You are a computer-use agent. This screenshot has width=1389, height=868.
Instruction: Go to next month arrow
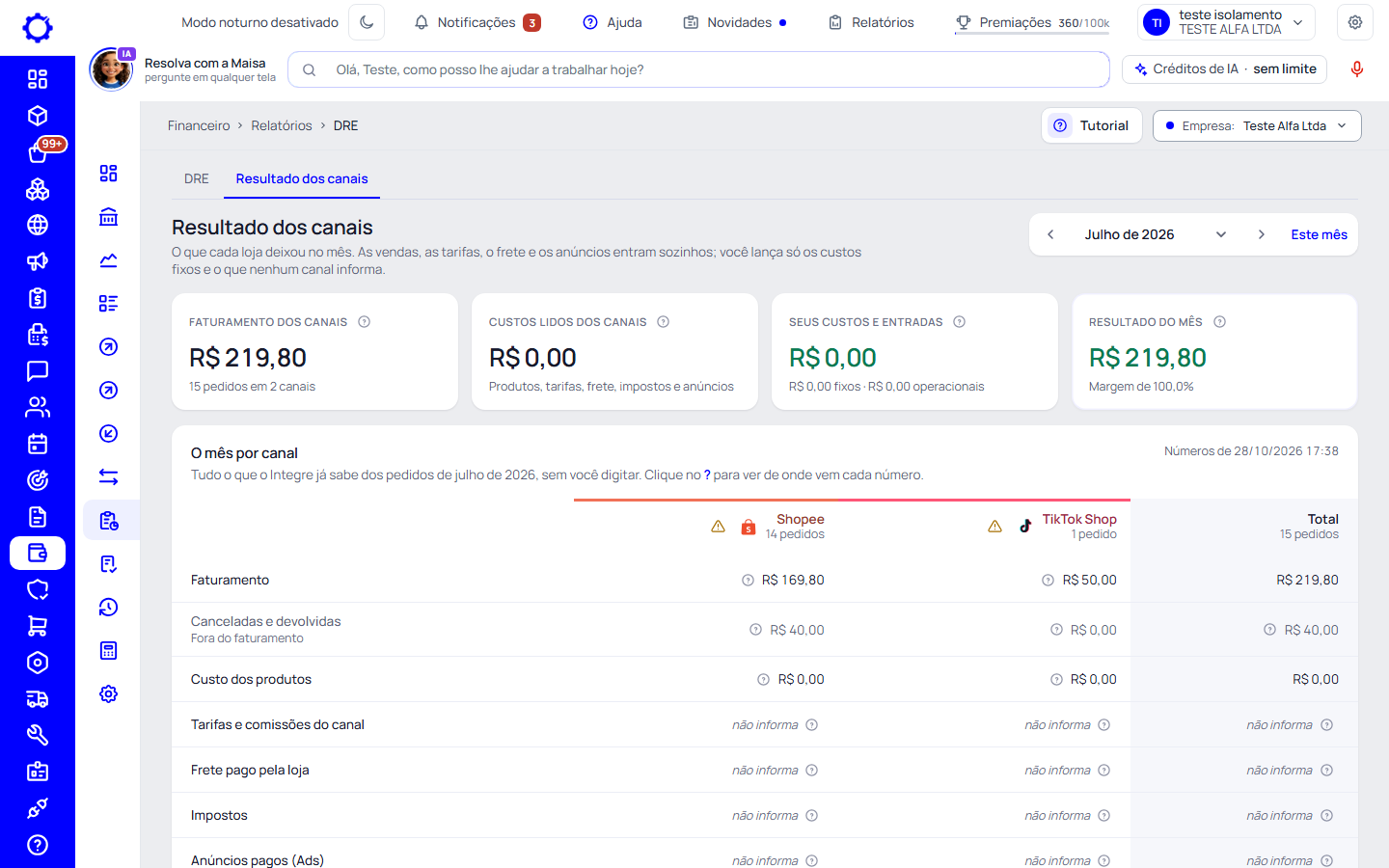(1261, 234)
